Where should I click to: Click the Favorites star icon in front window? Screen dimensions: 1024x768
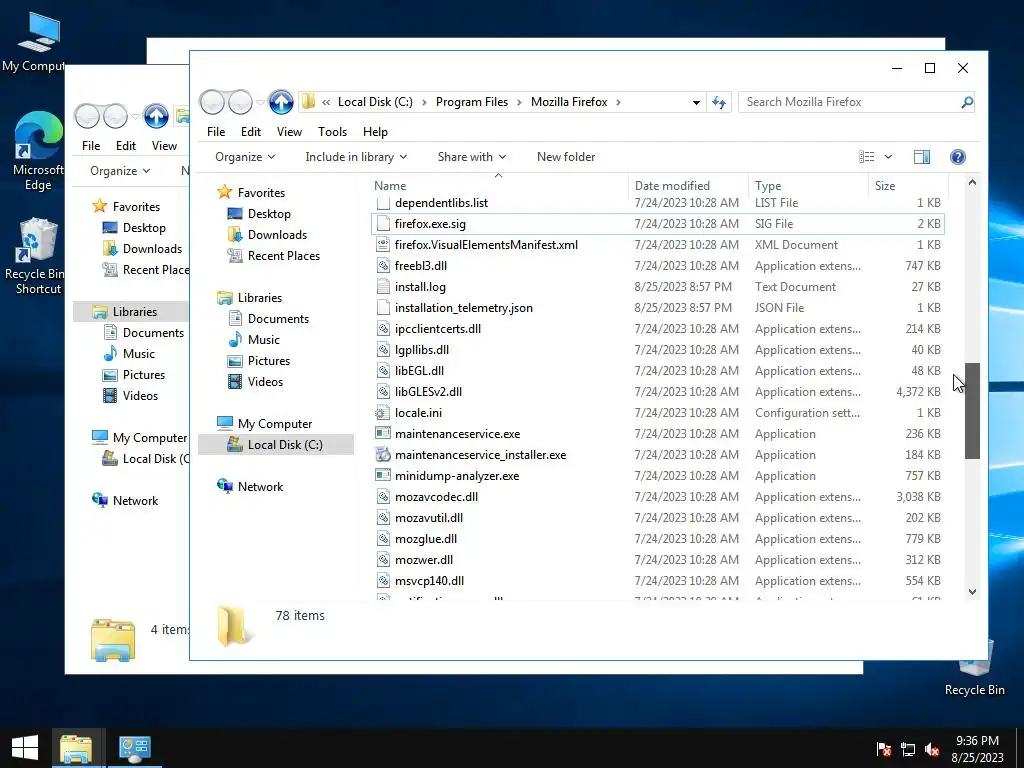coord(225,192)
